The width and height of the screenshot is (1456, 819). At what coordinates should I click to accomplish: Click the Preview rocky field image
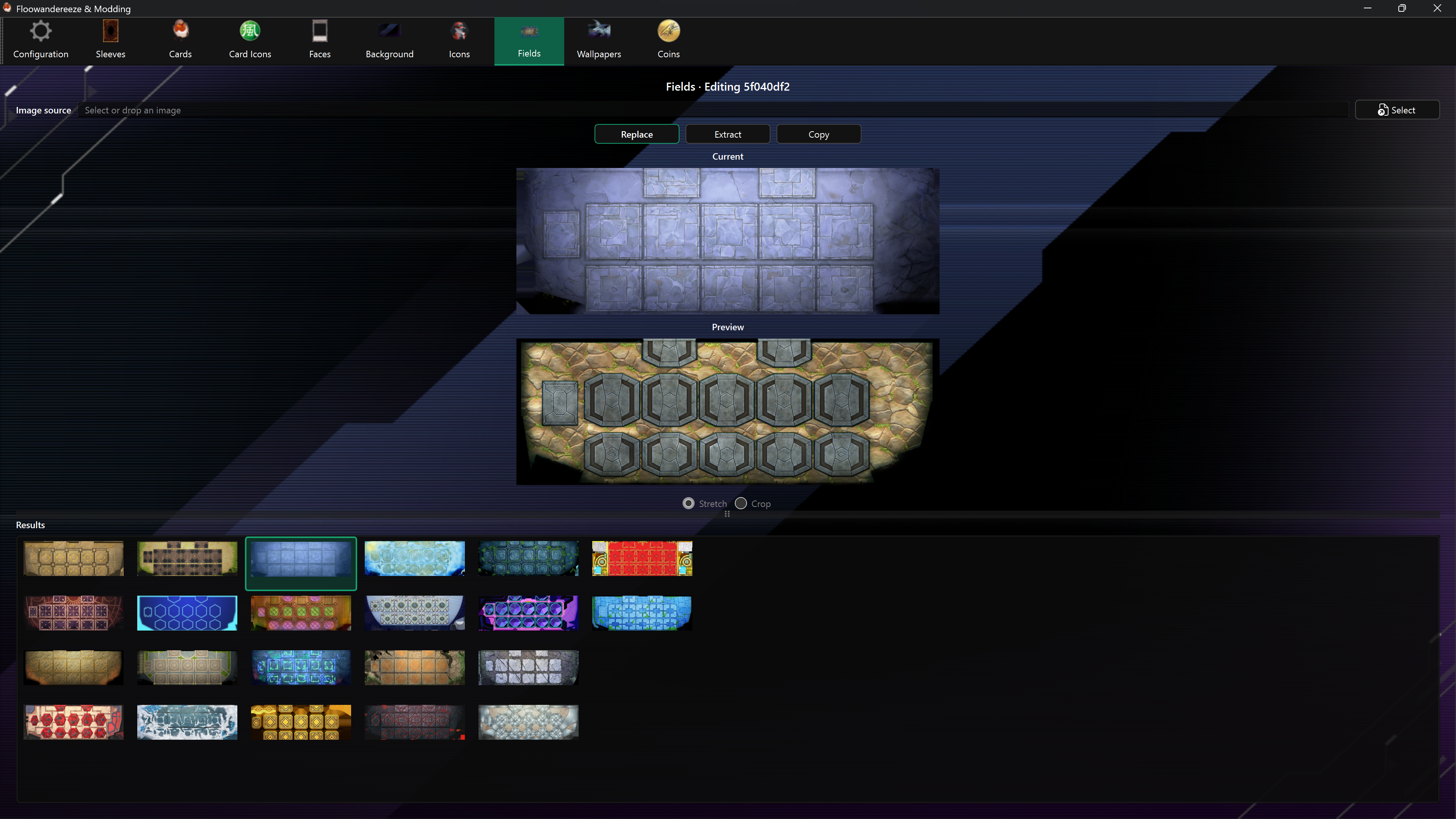point(728,411)
